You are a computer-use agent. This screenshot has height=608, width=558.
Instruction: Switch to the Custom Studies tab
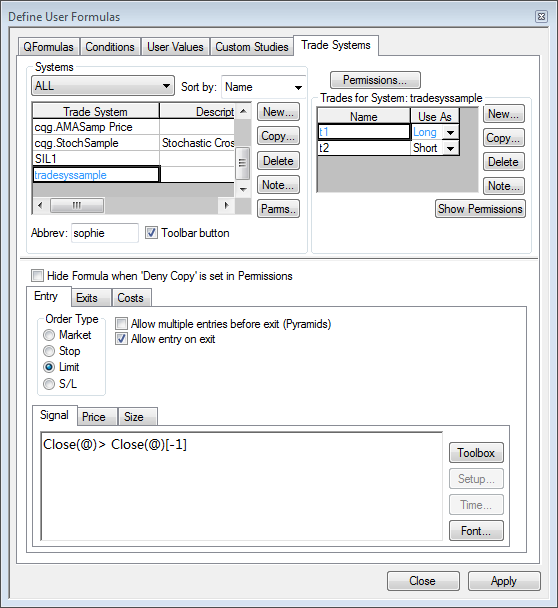point(252,47)
